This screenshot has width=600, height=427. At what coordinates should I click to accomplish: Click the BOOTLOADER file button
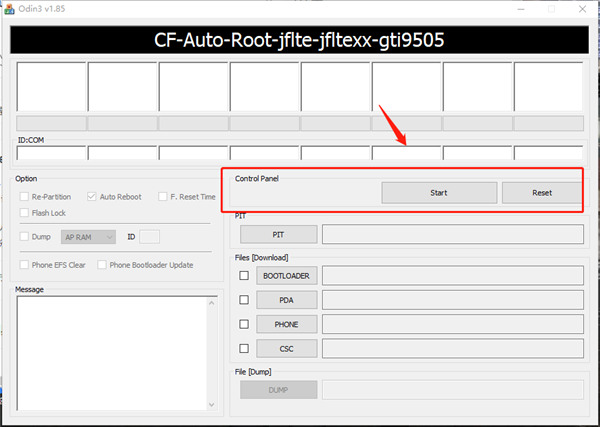tap(287, 275)
